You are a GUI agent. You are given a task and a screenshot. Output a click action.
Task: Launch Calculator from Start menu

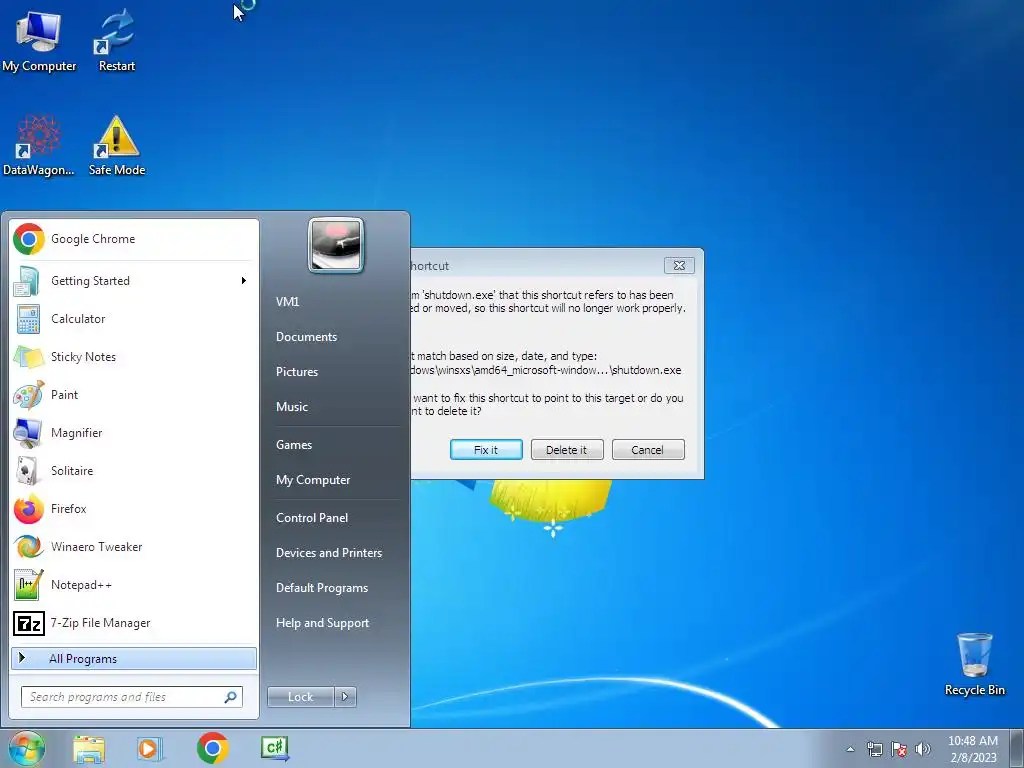tap(135, 319)
